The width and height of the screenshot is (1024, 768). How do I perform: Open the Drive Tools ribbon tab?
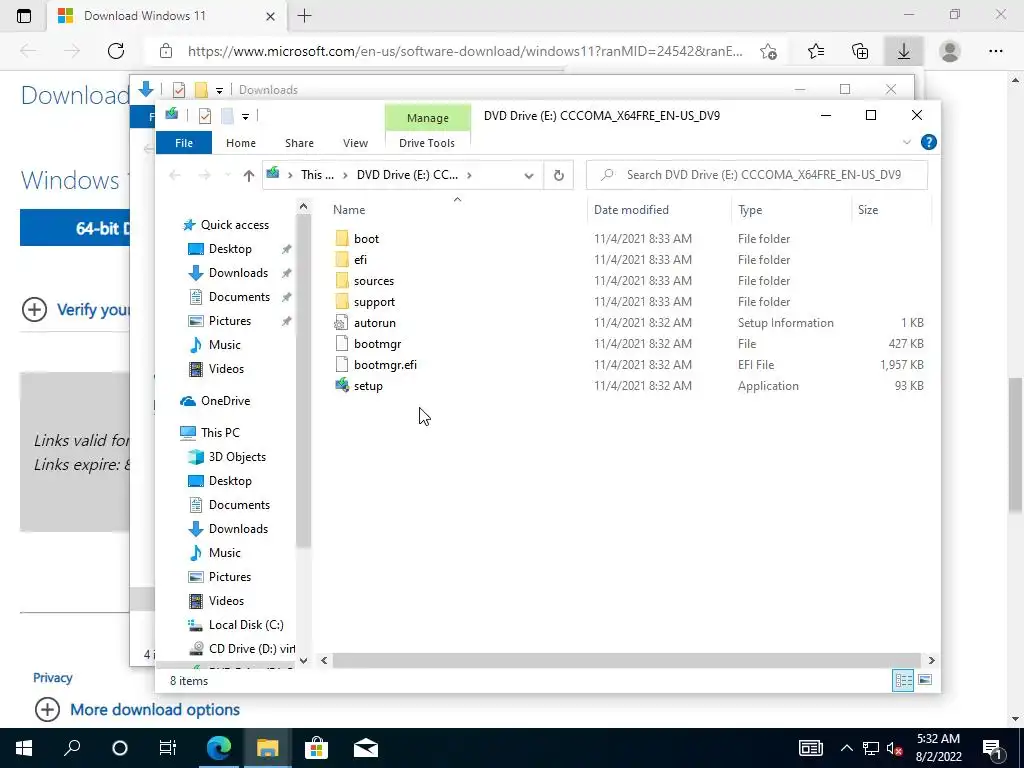tap(427, 143)
